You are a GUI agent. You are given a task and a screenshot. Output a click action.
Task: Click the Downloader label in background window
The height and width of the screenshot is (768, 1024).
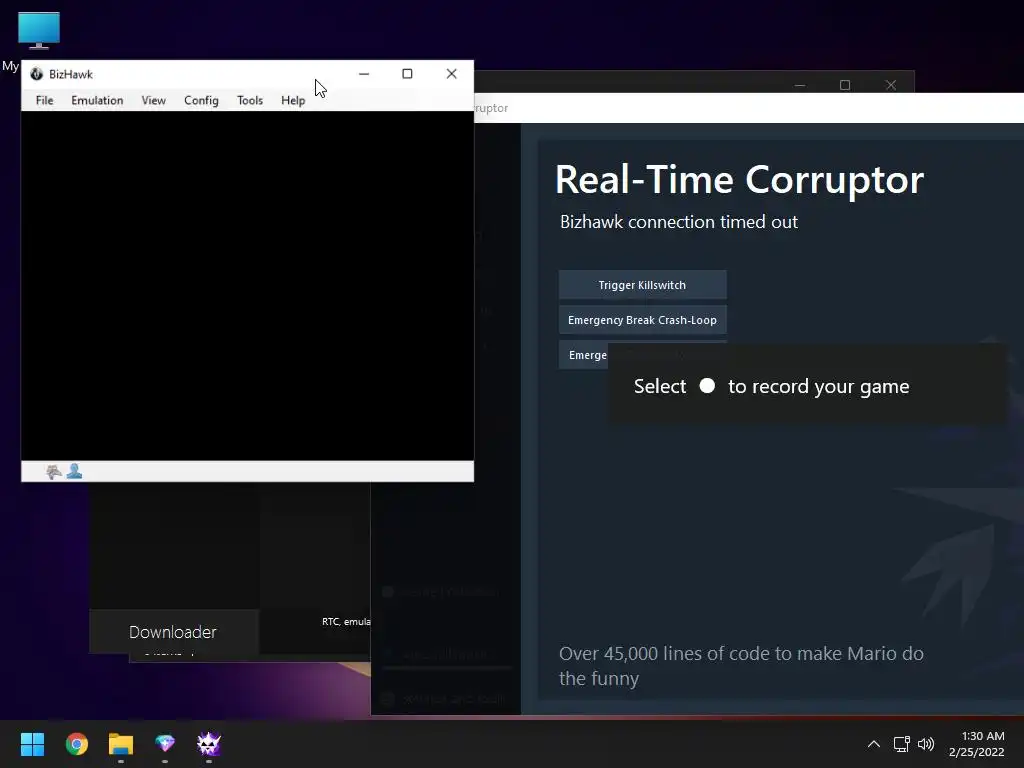click(x=172, y=632)
